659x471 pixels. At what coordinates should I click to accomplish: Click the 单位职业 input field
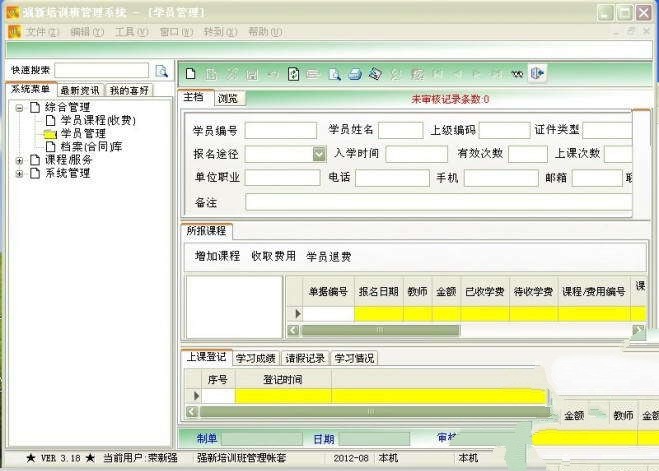click(282, 177)
